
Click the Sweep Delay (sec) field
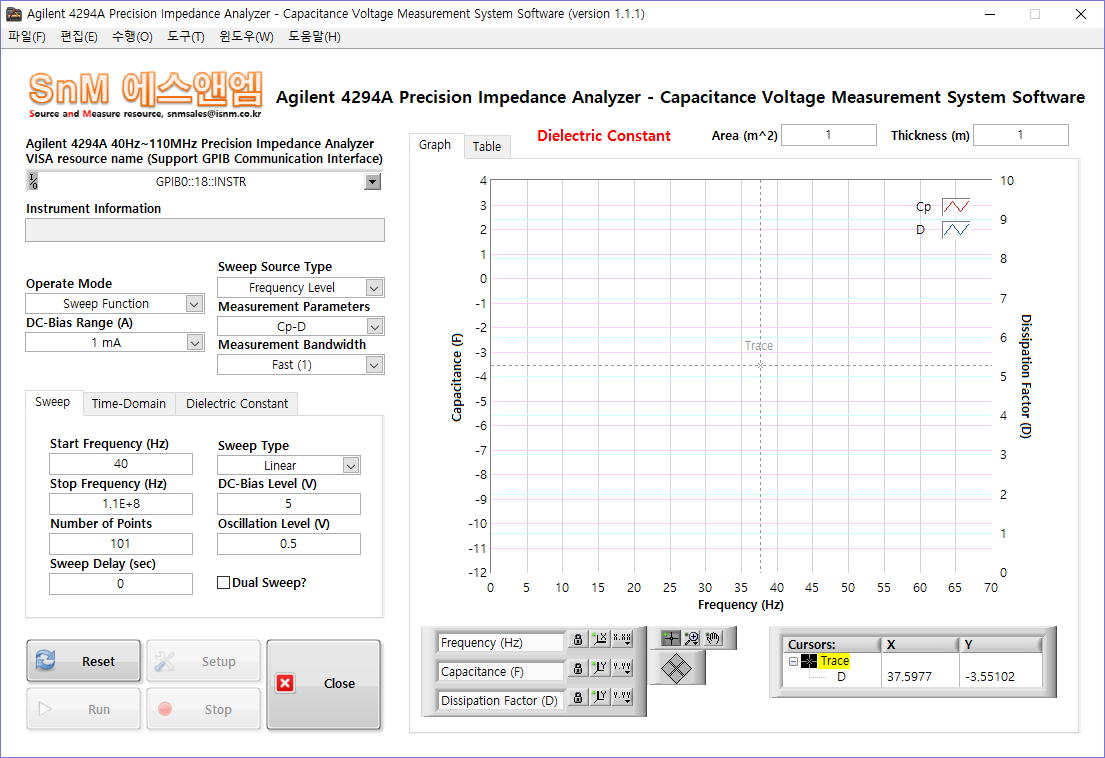[121, 584]
